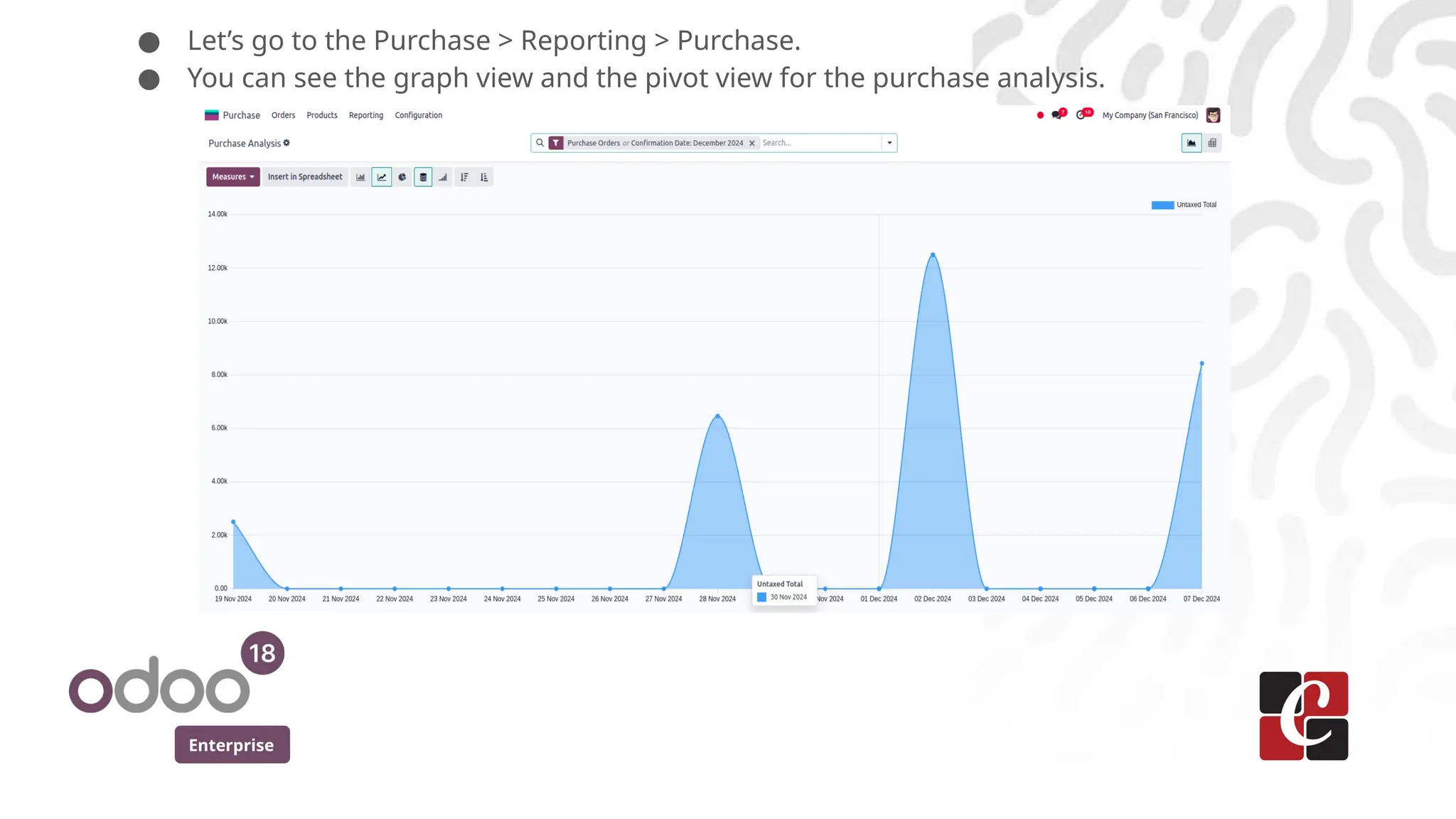This screenshot has height=819, width=1456.
Task: Click the Purchase app name
Action: click(241, 115)
